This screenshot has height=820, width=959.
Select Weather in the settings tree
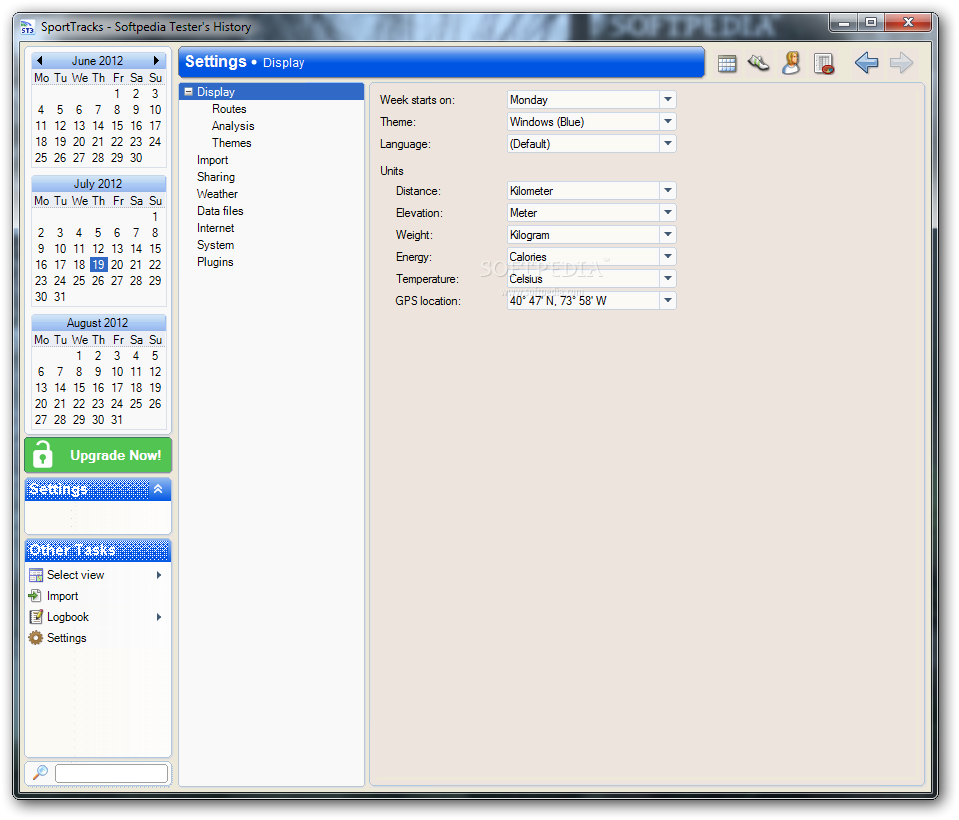pos(217,194)
